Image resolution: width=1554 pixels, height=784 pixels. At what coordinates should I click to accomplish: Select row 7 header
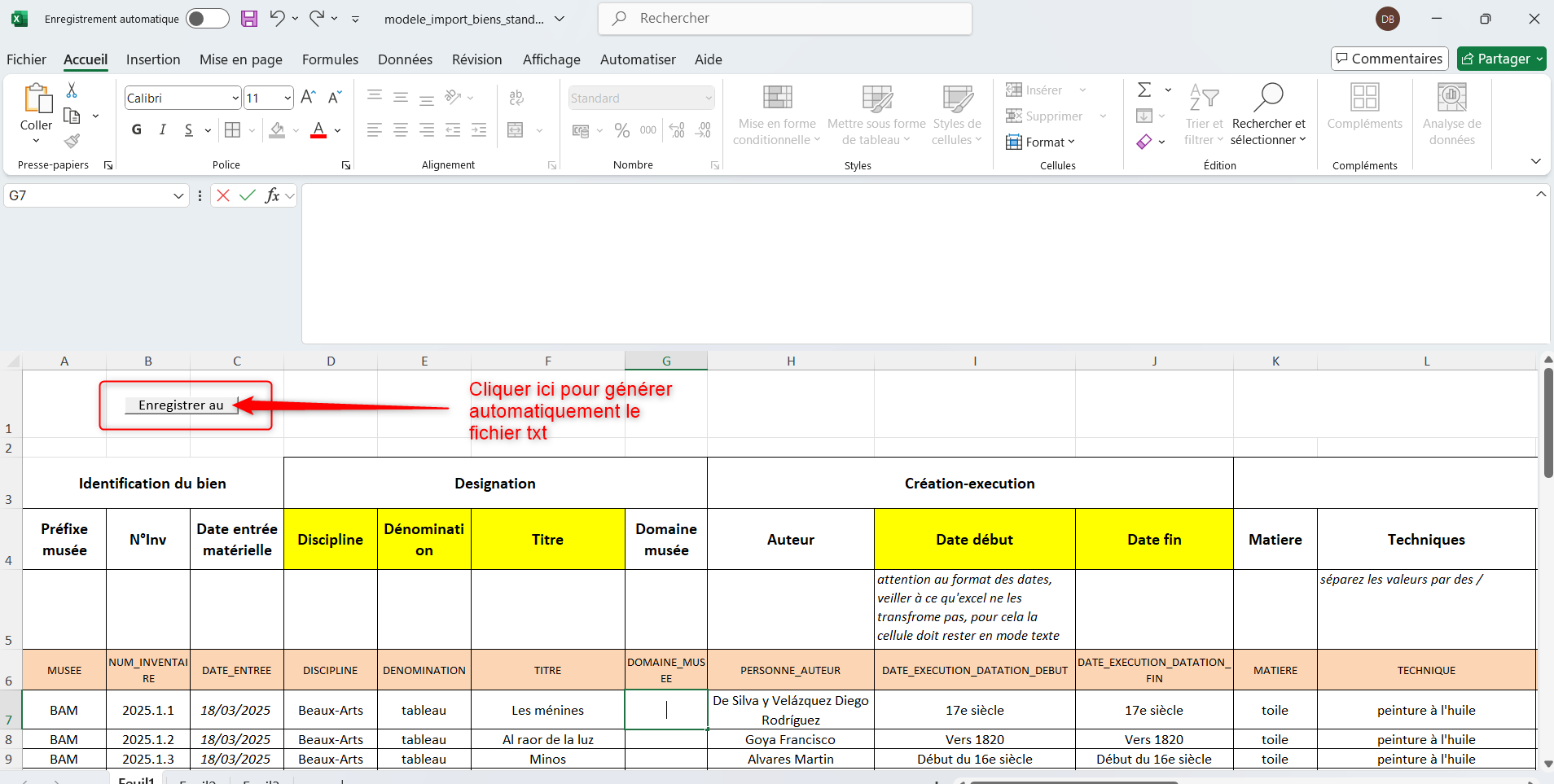pyautogui.click(x=10, y=710)
